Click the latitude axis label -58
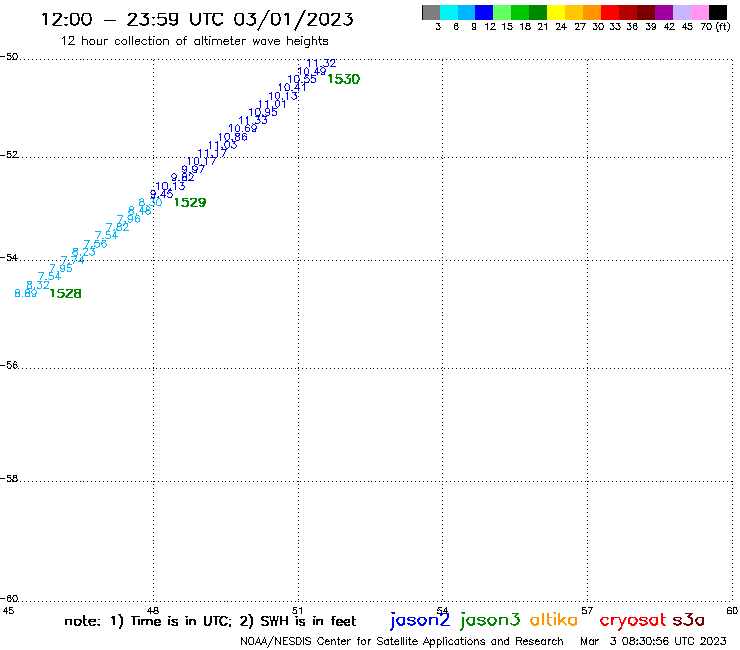 [9, 479]
